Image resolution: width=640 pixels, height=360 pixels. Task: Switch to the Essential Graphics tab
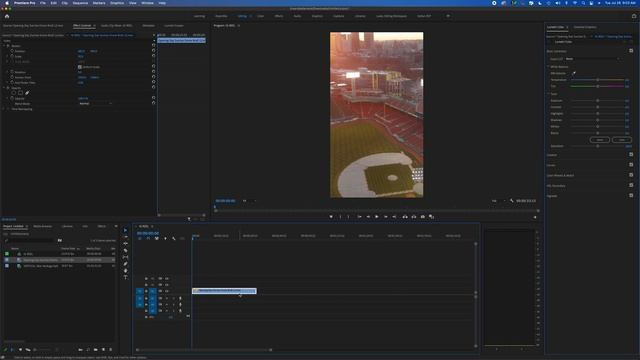(584, 27)
